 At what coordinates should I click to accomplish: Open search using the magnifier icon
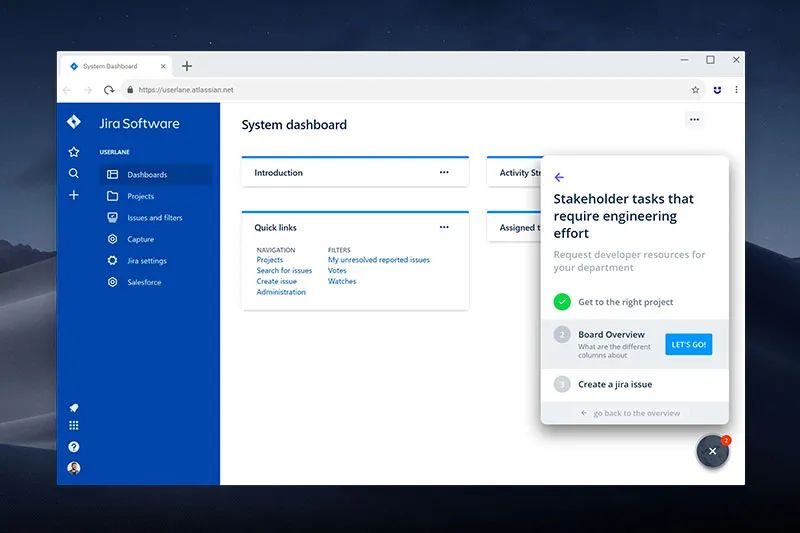tap(73, 173)
